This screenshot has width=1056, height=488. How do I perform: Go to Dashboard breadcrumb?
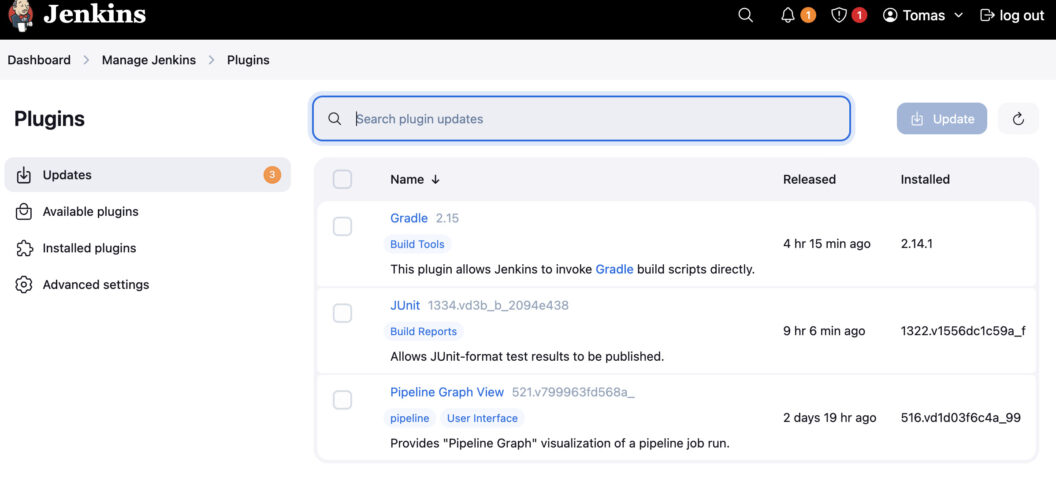coord(39,60)
